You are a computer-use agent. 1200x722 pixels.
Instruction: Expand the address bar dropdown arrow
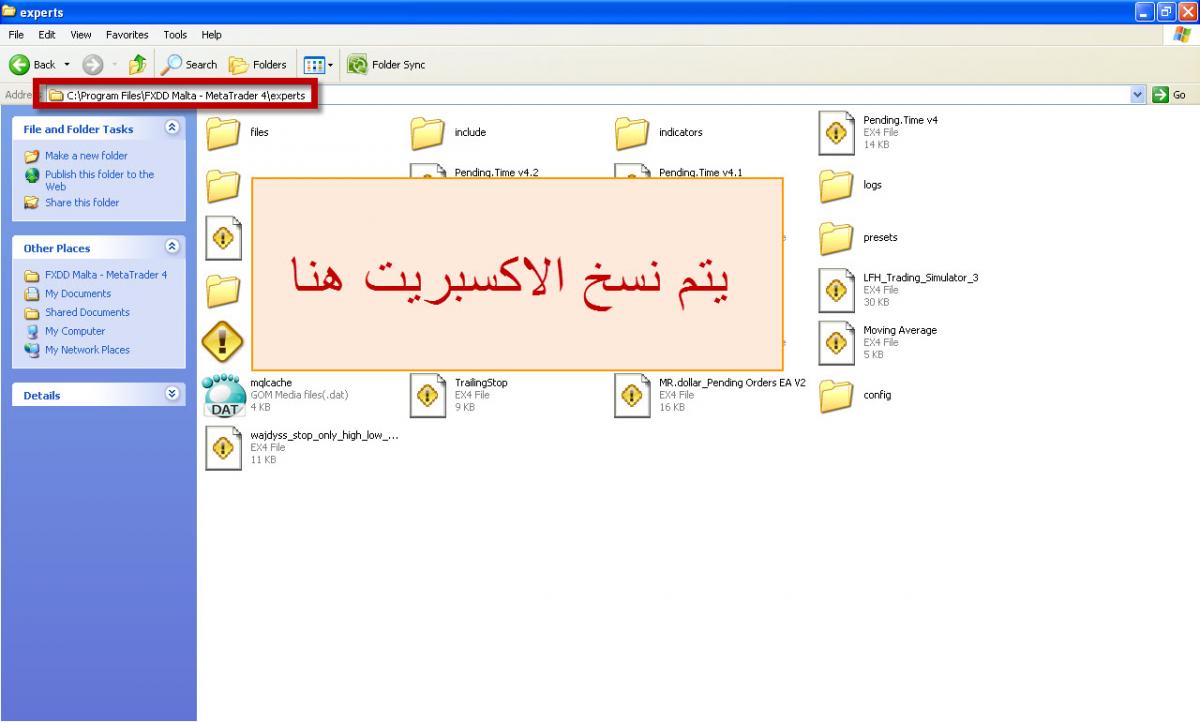(1138, 95)
